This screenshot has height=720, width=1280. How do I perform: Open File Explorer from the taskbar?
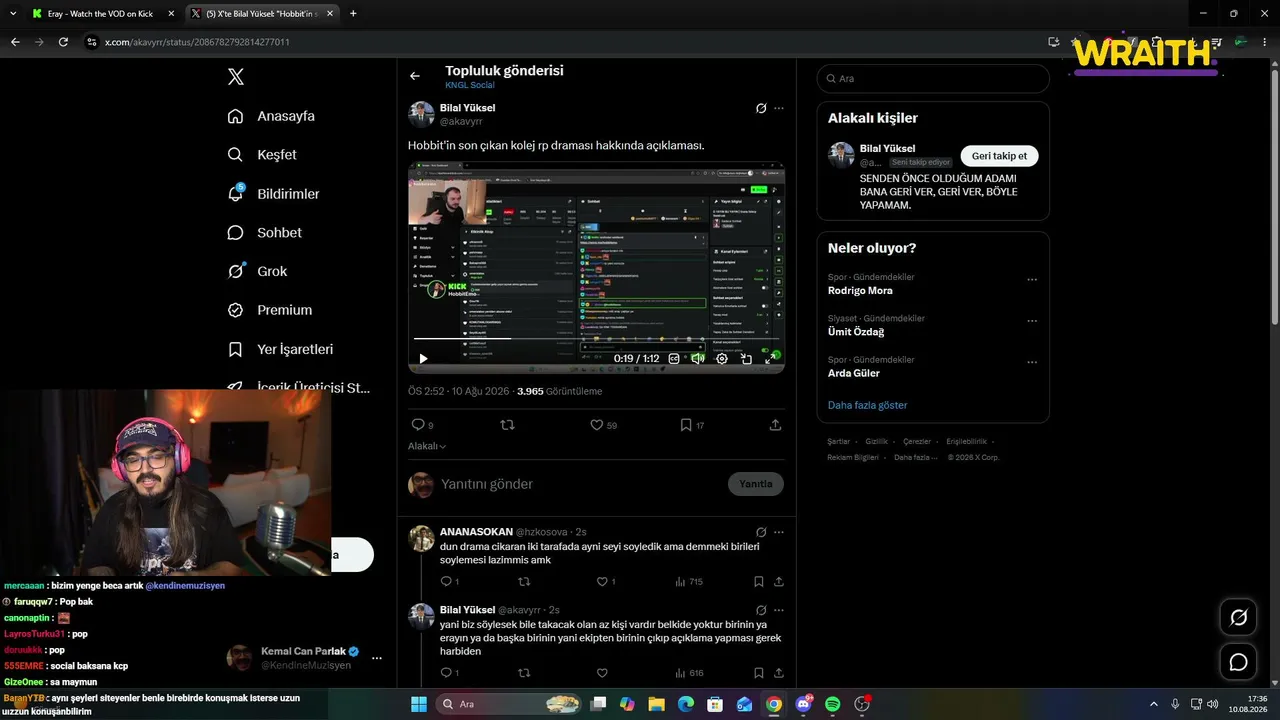tap(656, 704)
